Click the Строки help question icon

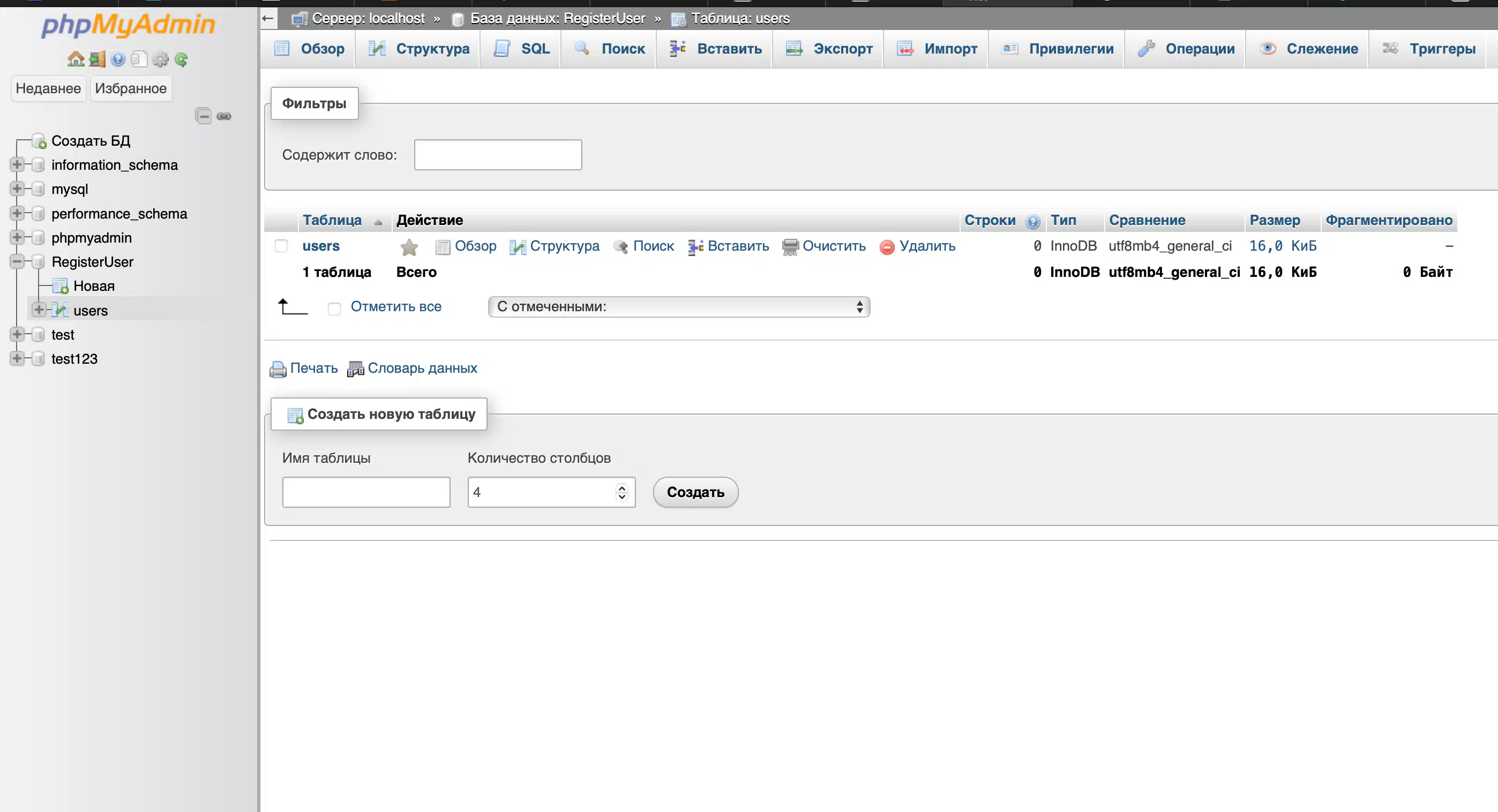pos(1033,221)
